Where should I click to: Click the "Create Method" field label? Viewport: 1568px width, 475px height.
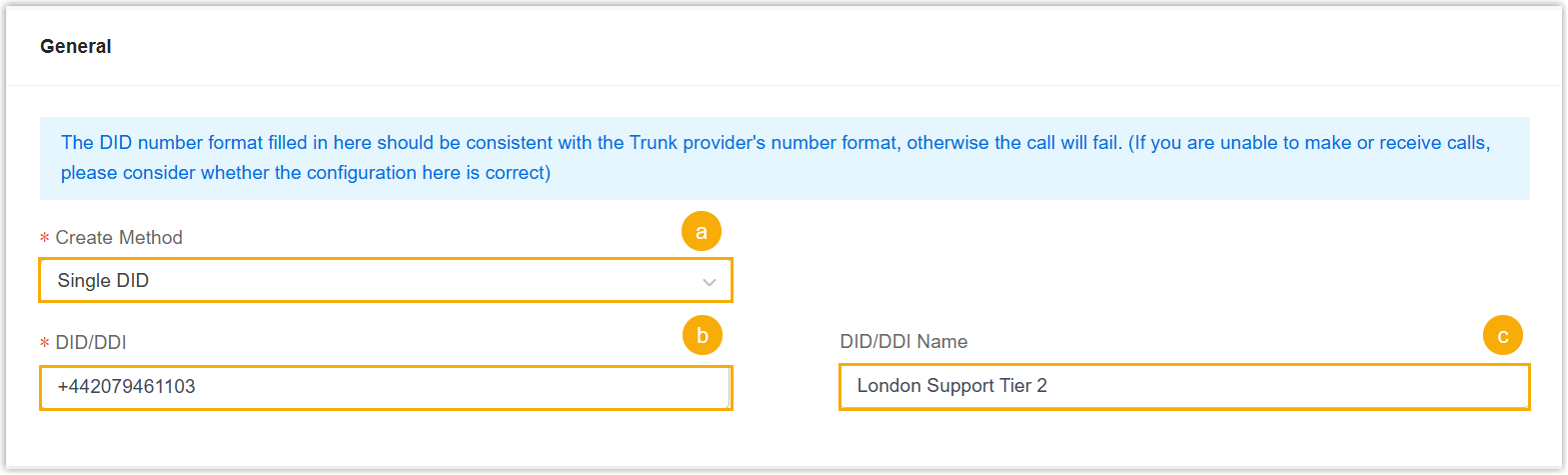[x=119, y=238]
